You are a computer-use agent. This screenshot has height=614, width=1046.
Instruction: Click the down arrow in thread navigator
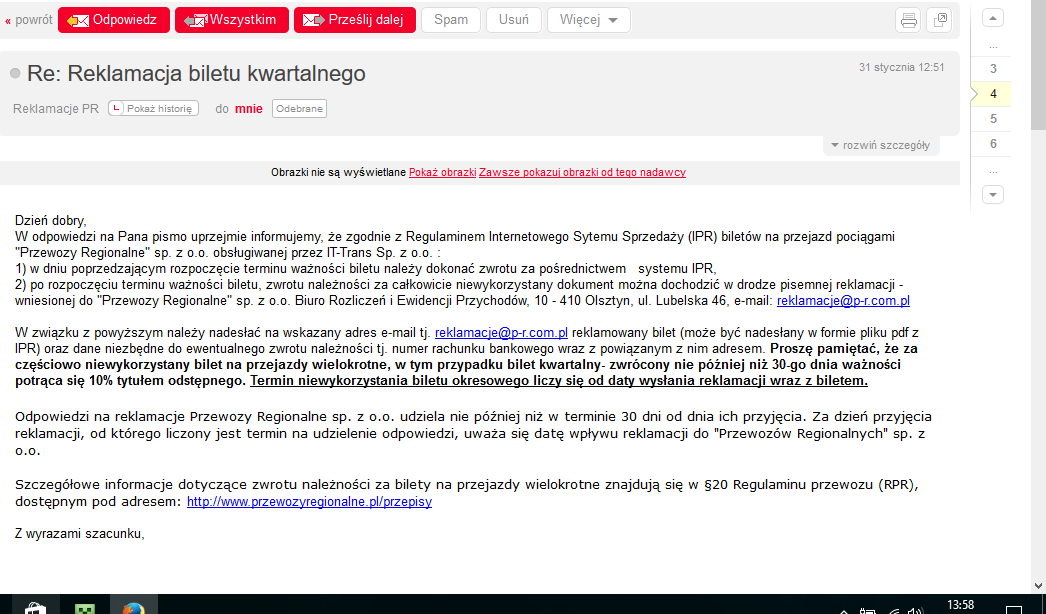click(993, 195)
